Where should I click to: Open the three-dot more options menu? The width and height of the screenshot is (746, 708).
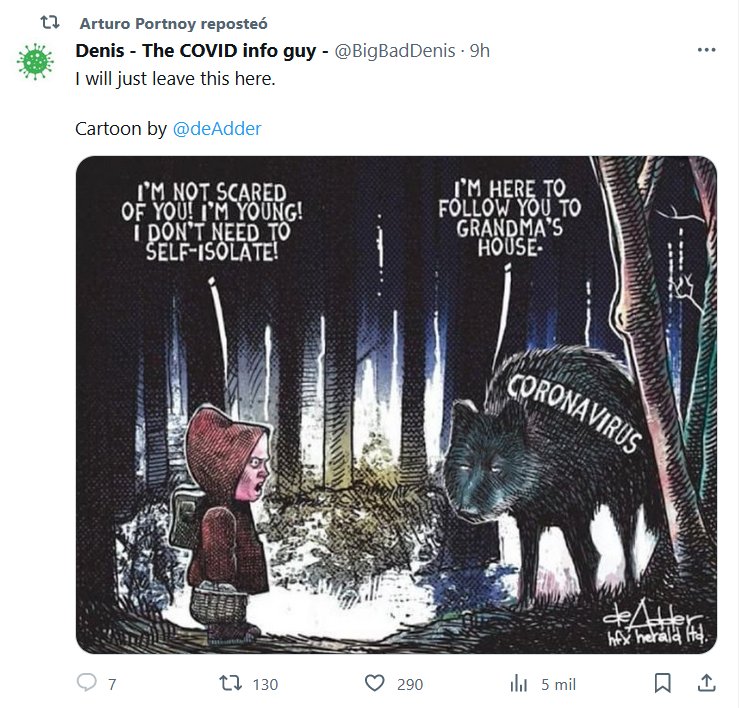[706, 50]
